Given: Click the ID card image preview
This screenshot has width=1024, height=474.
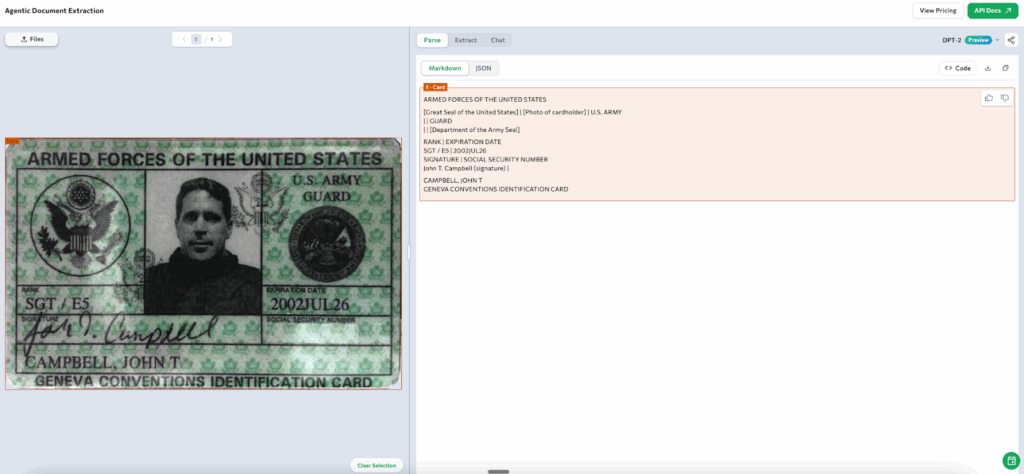Looking at the screenshot, I should [x=204, y=264].
